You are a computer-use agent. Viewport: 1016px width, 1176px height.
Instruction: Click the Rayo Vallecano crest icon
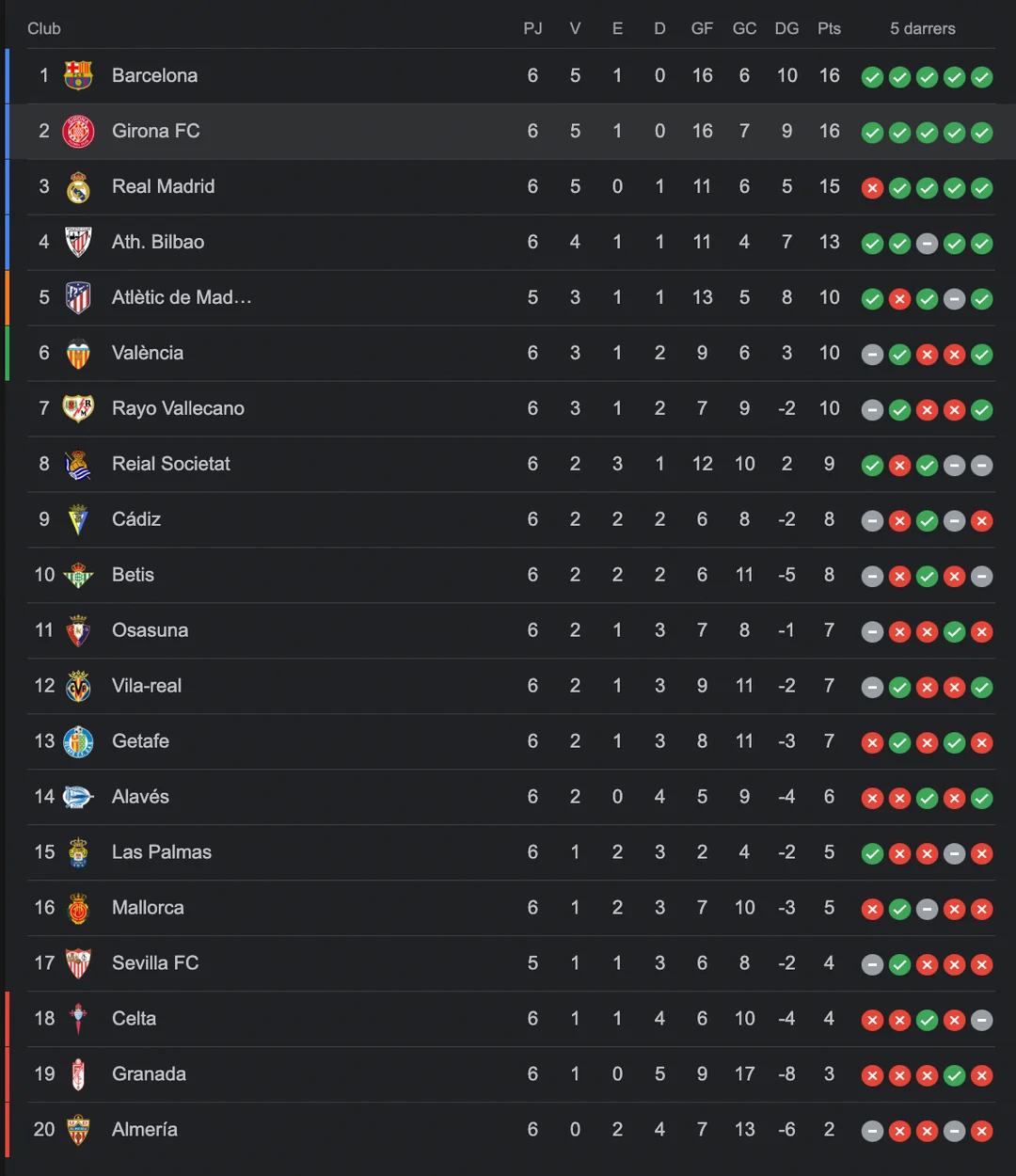tap(78, 408)
